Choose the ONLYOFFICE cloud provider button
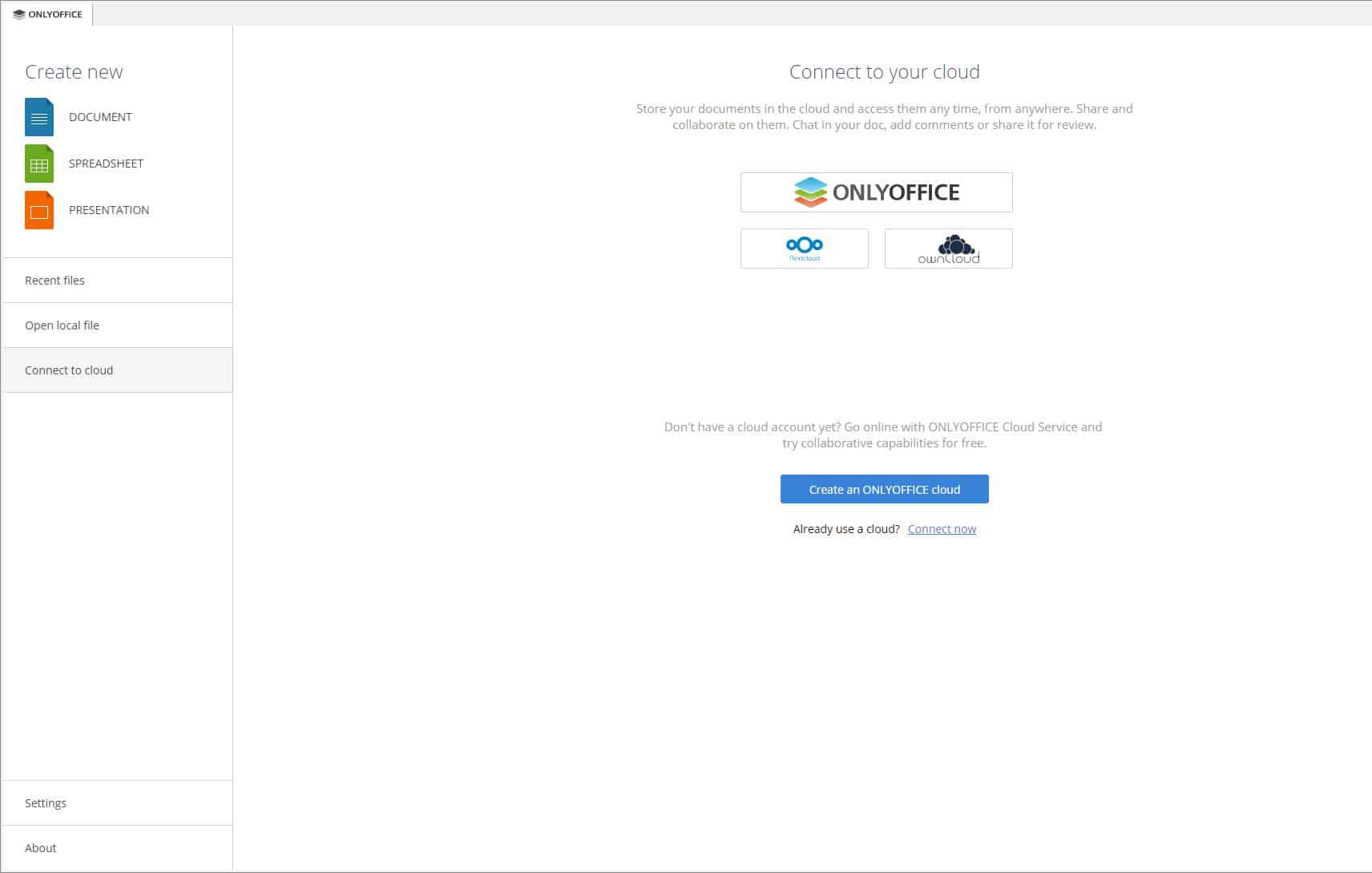 877,192
